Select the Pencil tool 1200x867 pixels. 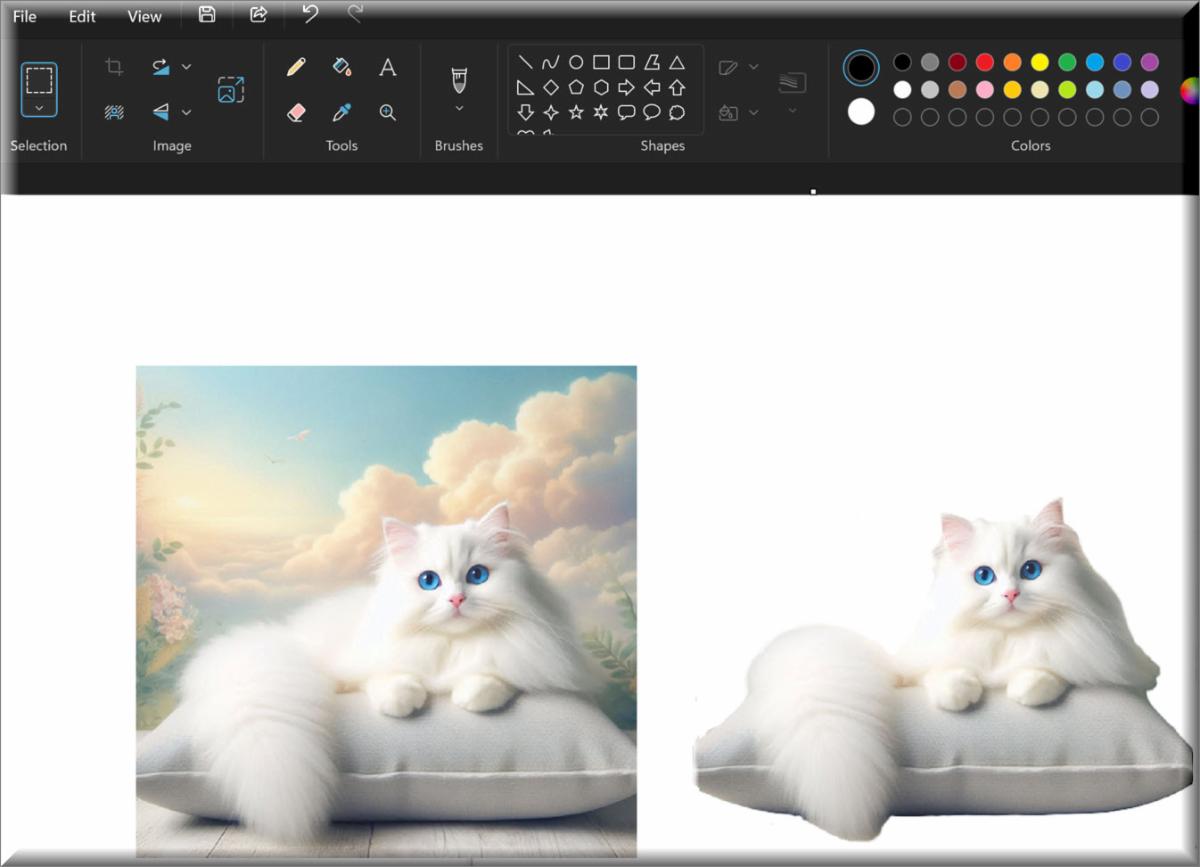296,67
